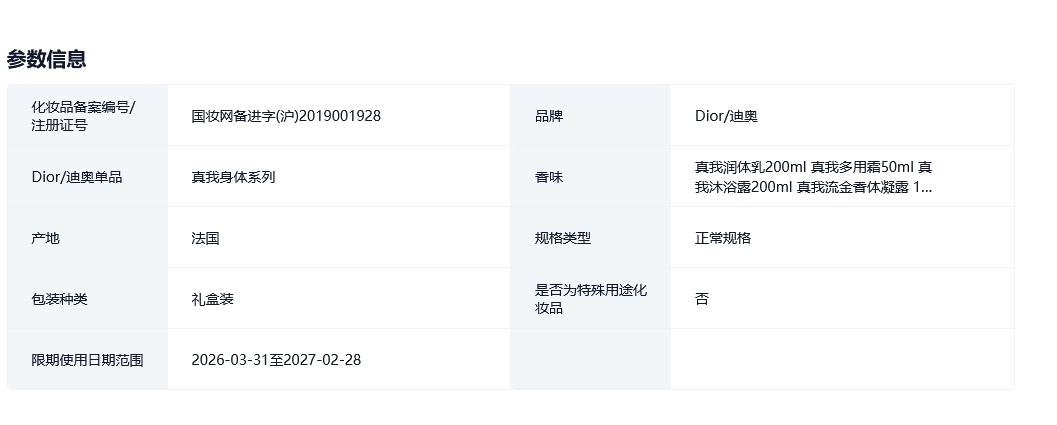The image size is (1057, 425).
Task: Select the origin value 法国
Action: point(205,238)
